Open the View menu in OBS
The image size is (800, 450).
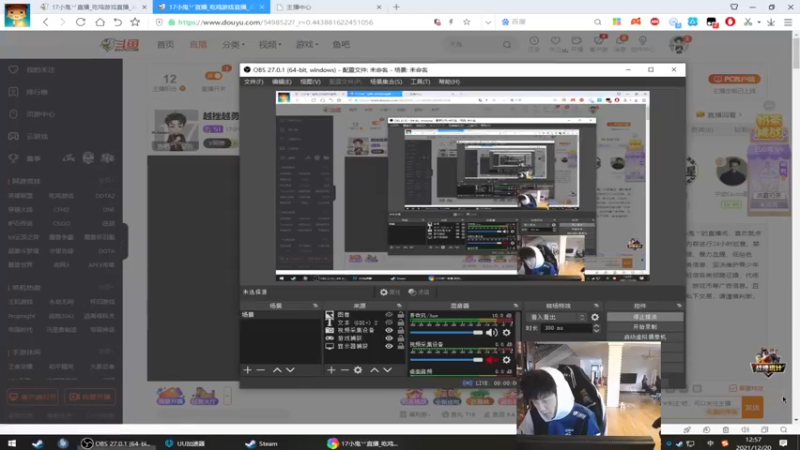[310, 82]
